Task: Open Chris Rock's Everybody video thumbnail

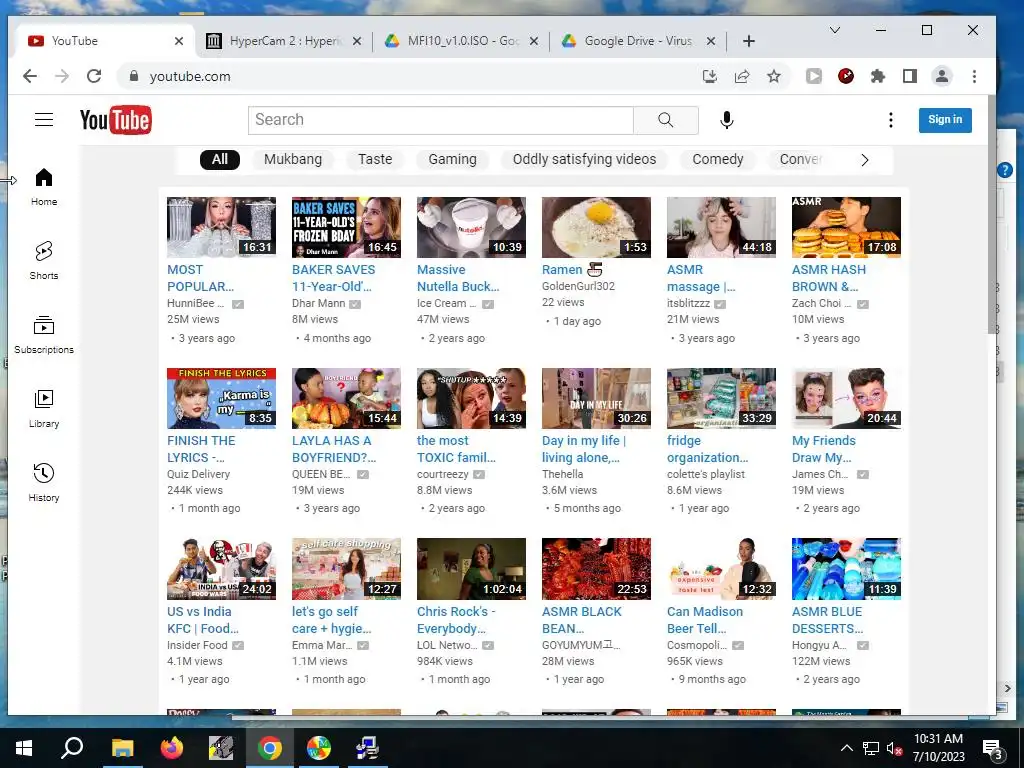Action: [472, 569]
